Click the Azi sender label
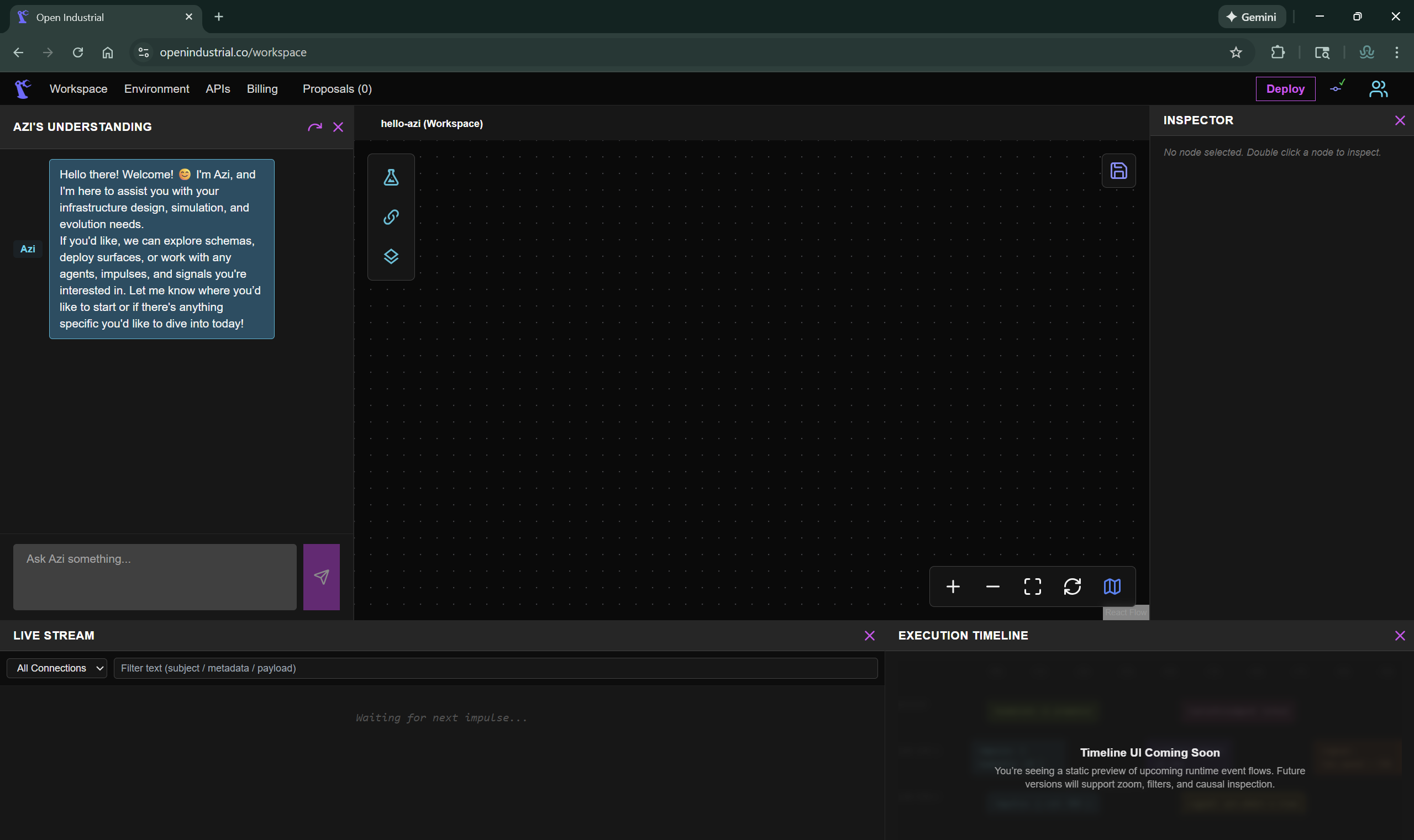Image resolution: width=1414 pixels, height=840 pixels. [27, 249]
